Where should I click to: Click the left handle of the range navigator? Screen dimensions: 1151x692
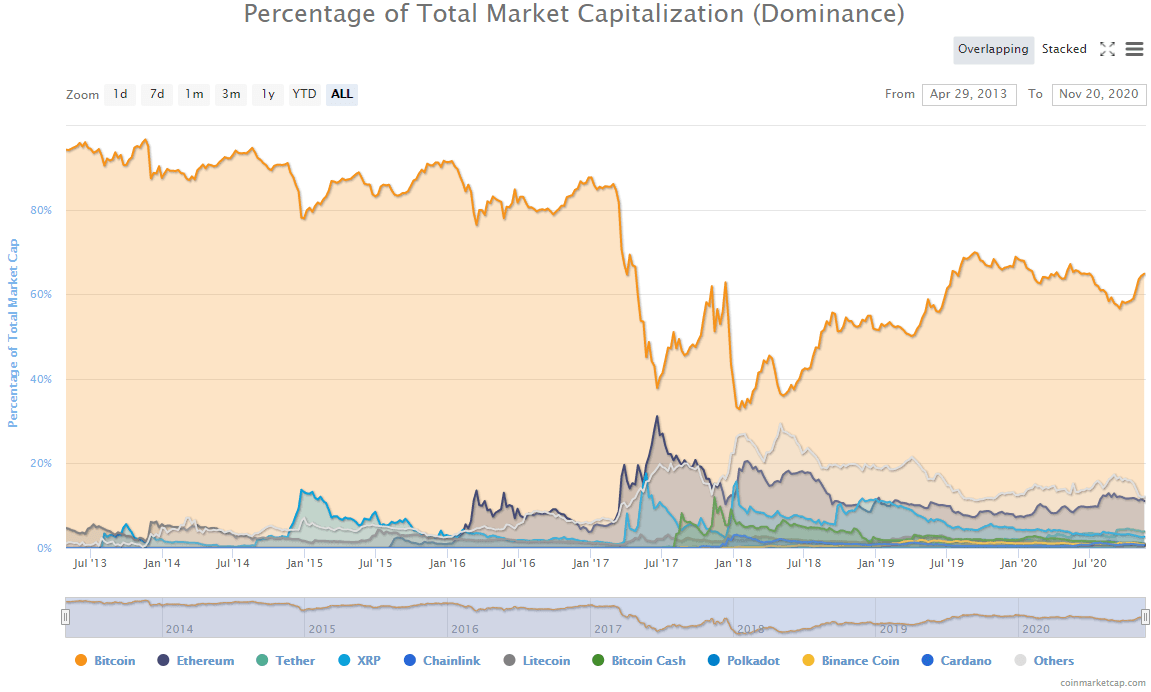point(65,616)
